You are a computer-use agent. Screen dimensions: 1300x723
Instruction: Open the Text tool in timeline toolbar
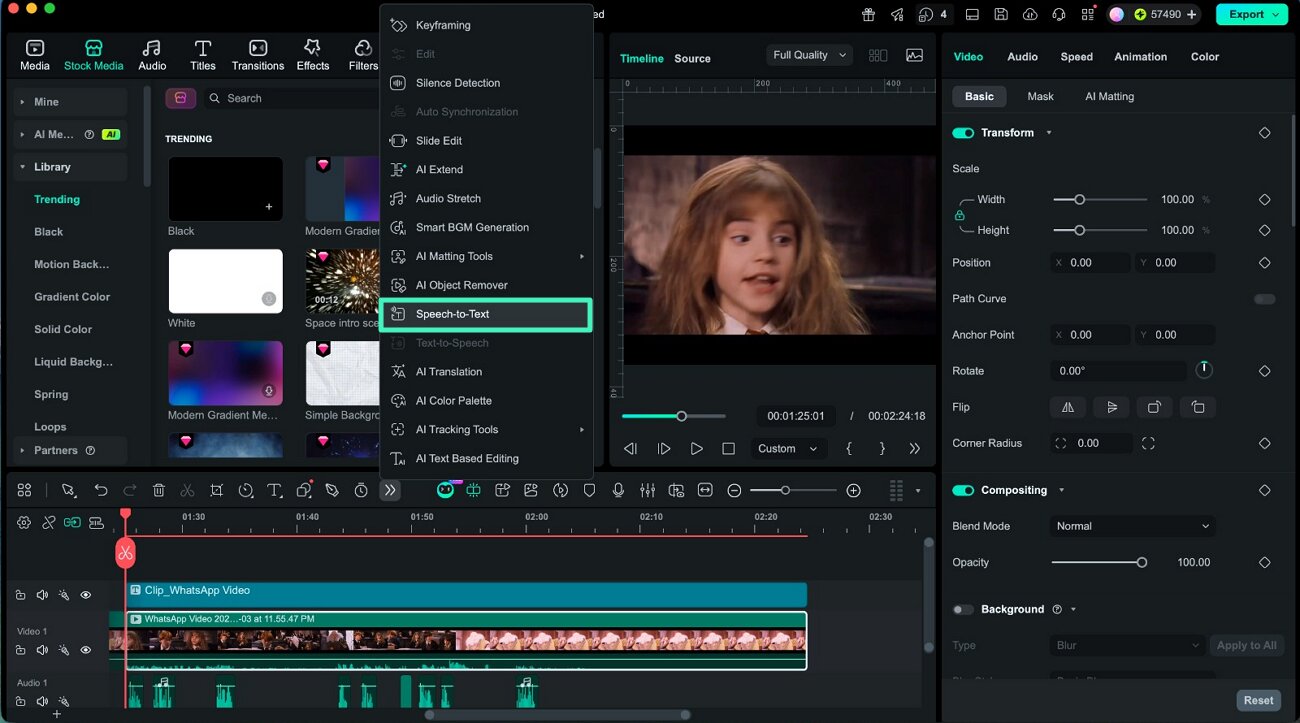pyautogui.click(x=274, y=490)
